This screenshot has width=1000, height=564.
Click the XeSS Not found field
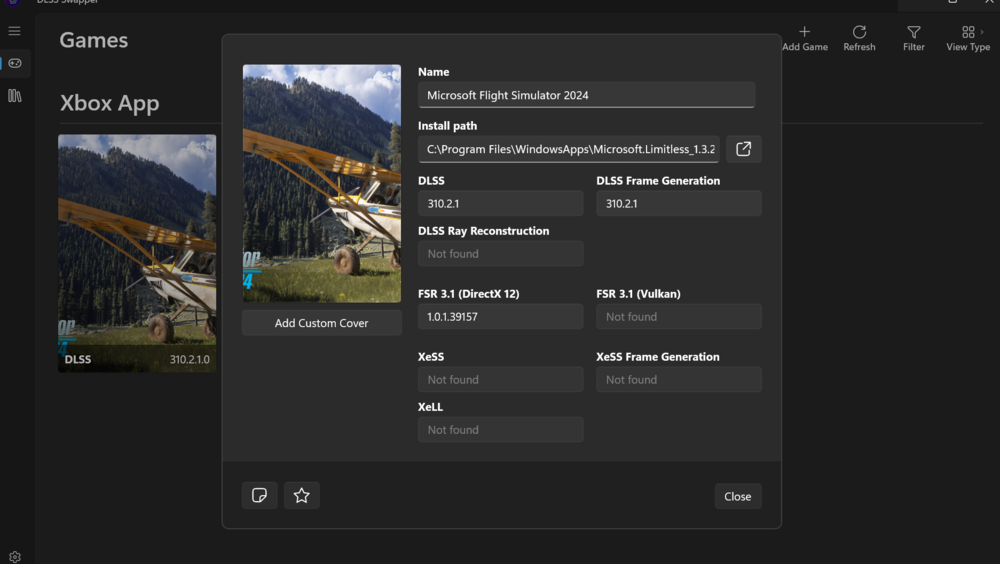point(500,380)
